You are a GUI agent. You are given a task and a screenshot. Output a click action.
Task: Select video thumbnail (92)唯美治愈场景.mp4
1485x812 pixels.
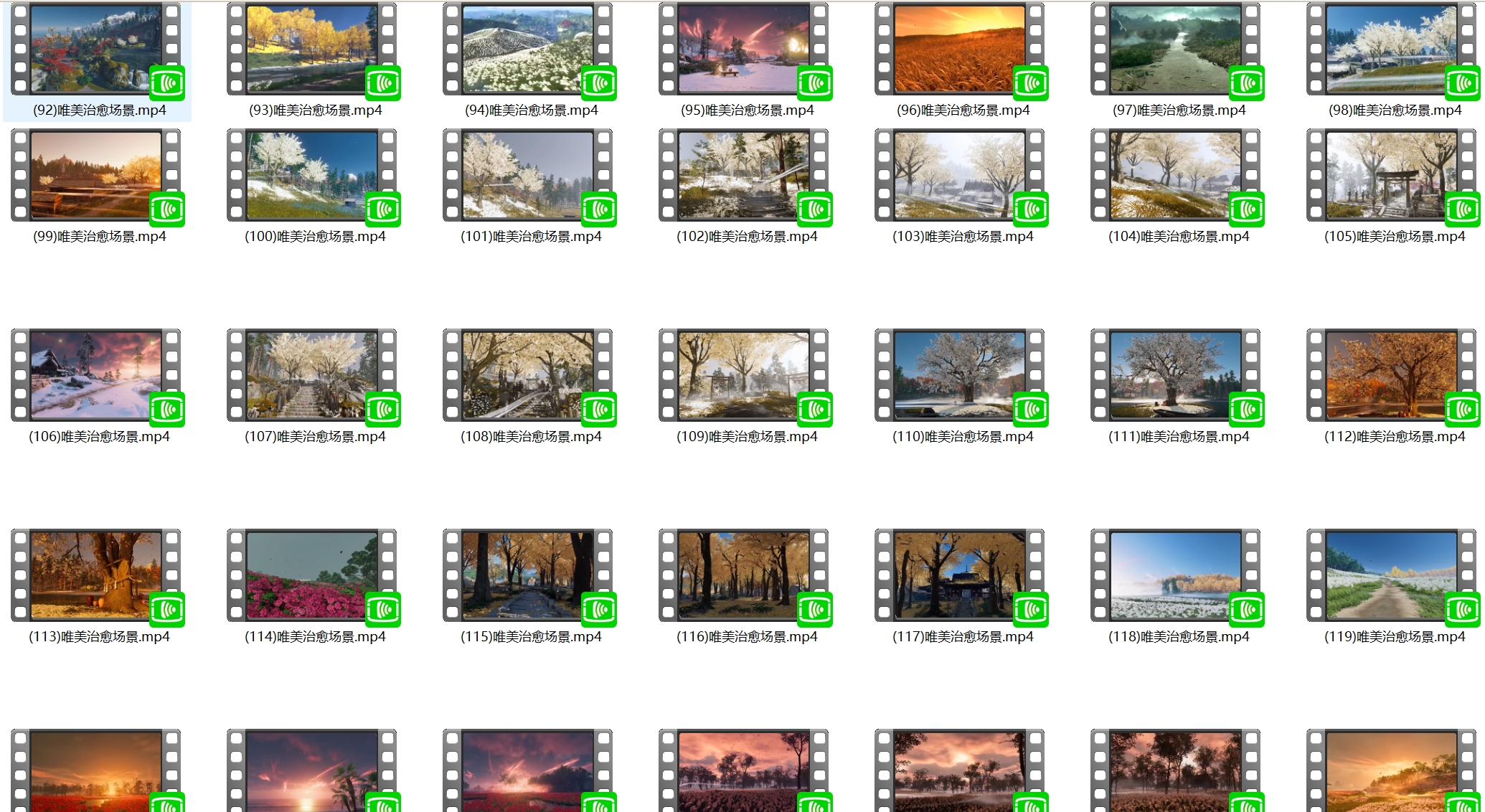point(96,49)
